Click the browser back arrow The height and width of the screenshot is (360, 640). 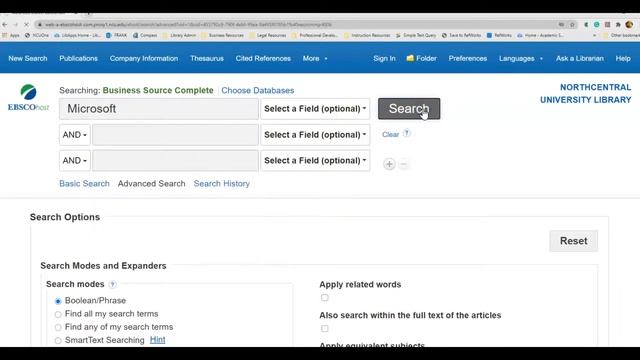(x=5, y=24)
